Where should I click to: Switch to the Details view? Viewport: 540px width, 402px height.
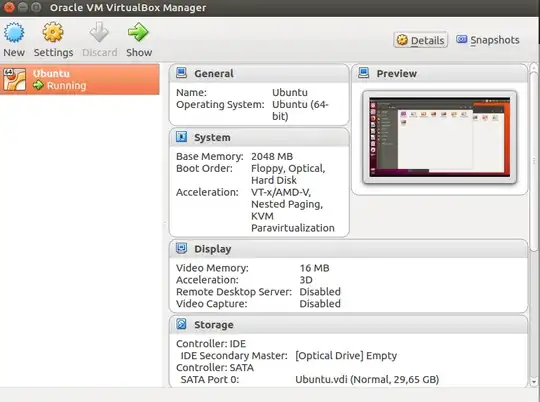pos(420,40)
